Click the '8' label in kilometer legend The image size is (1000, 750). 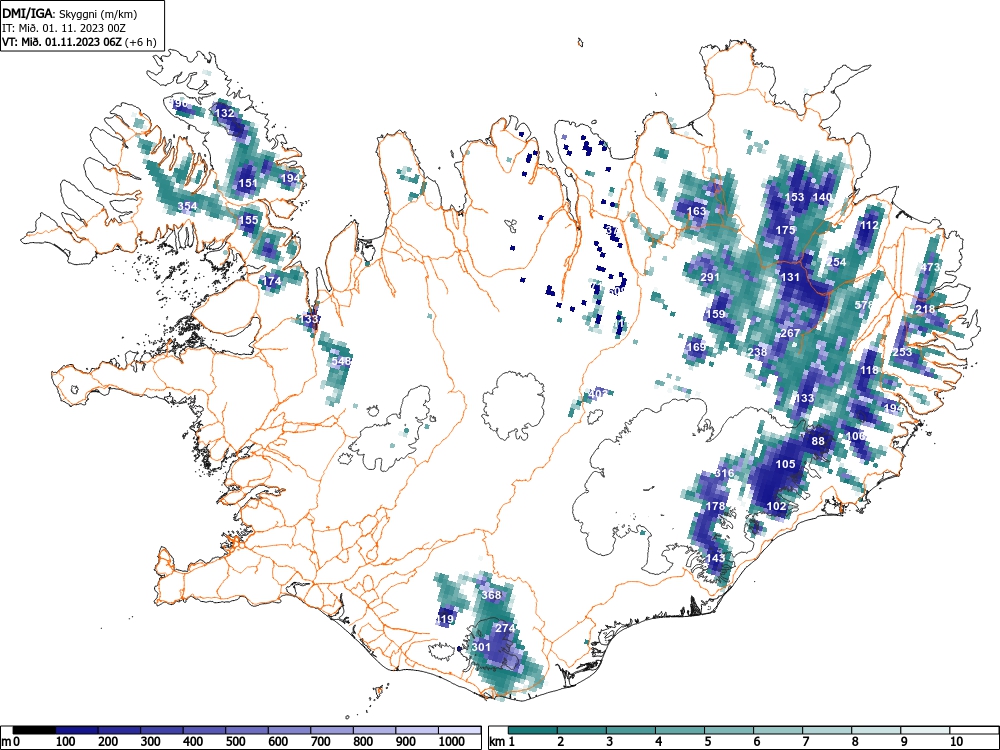point(855,742)
